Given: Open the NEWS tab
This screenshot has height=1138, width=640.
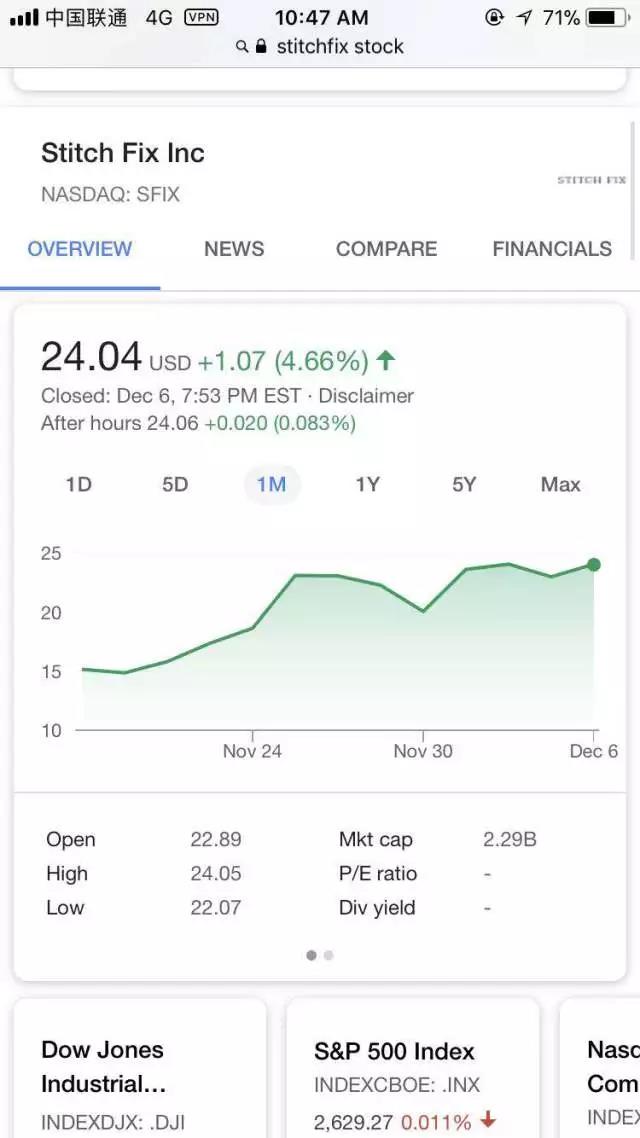Looking at the screenshot, I should pyautogui.click(x=234, y=249).
